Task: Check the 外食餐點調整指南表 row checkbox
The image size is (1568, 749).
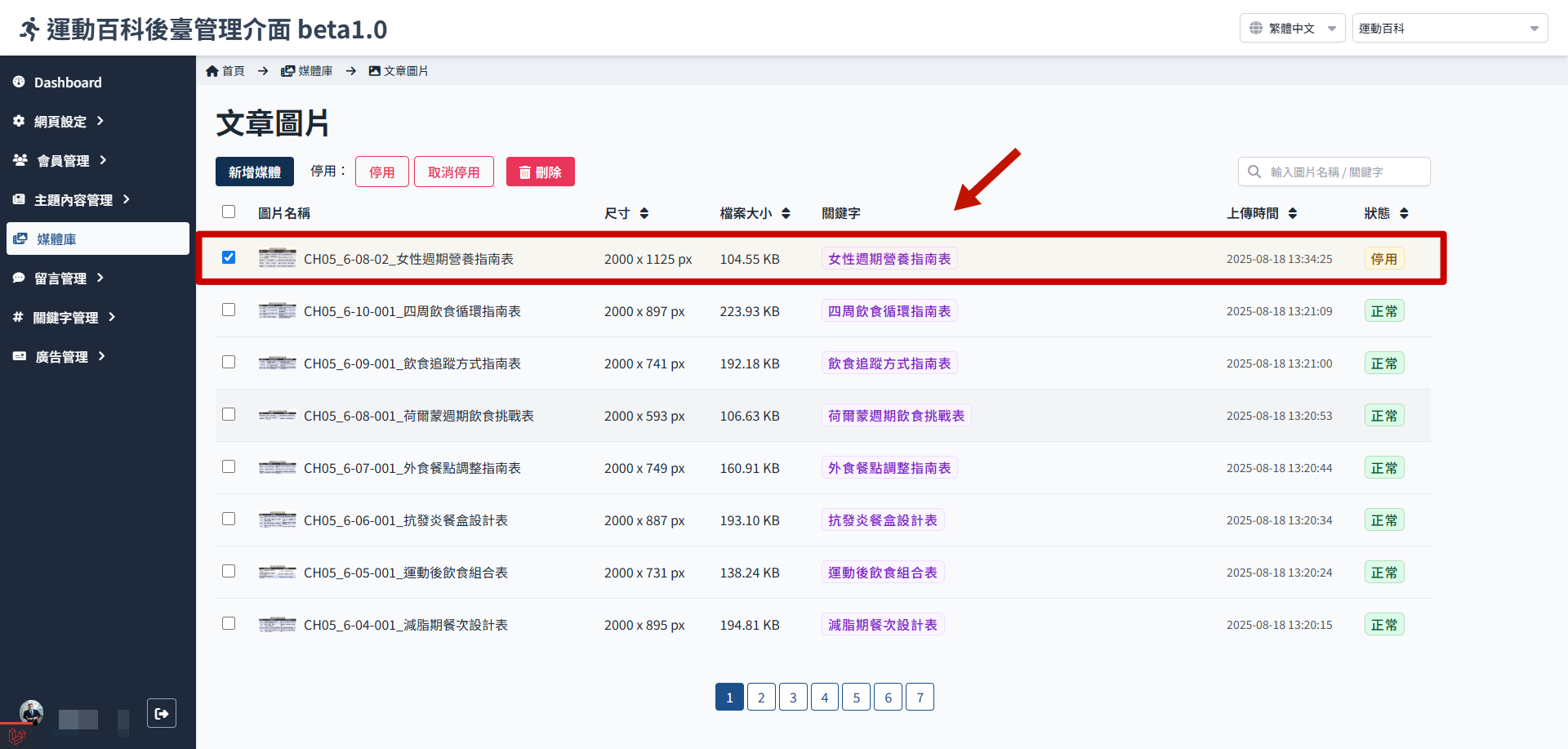Action: tap(229, 466)
